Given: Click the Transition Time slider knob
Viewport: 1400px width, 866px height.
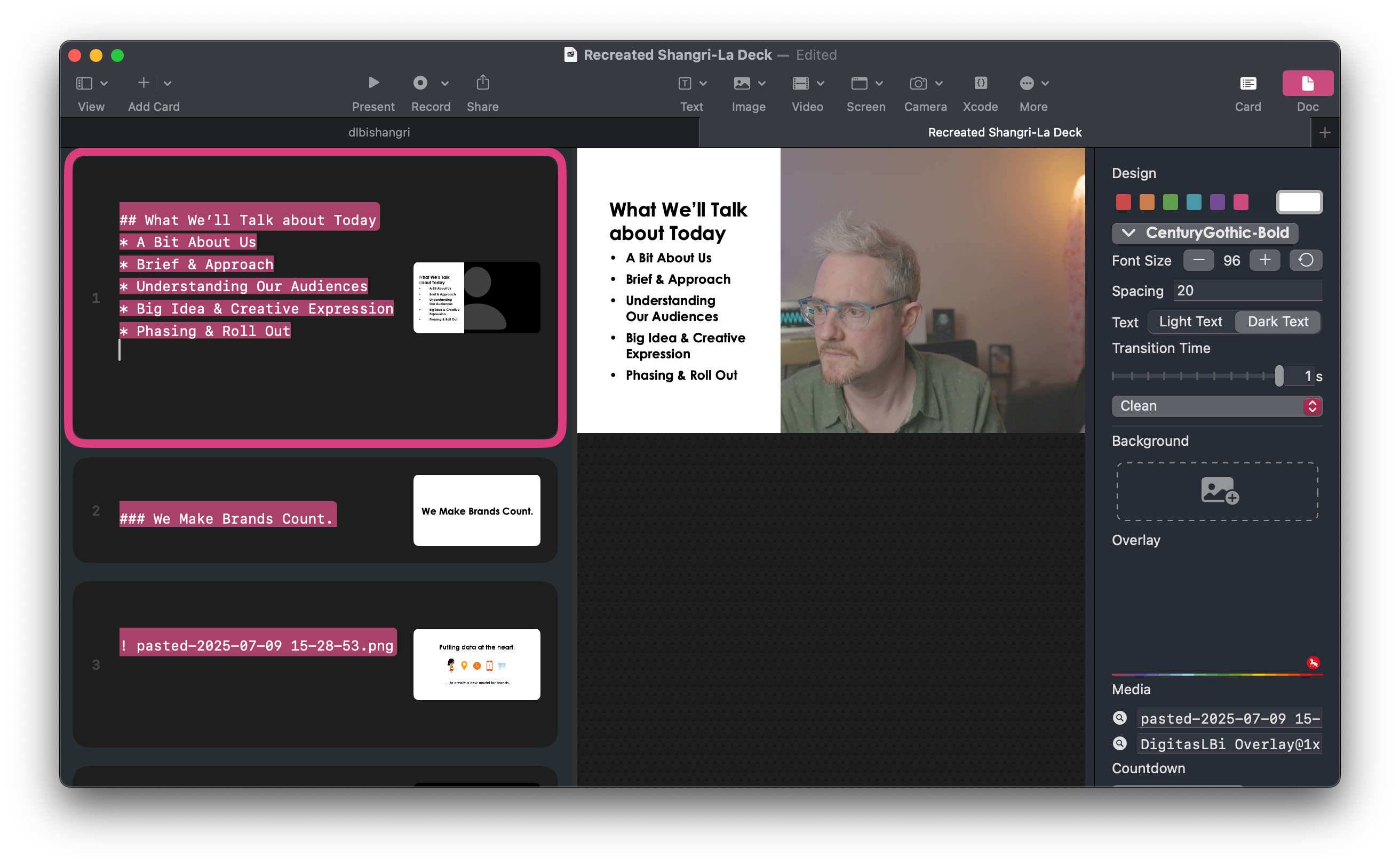Looking at the screenshot, I should (x=1278, y=376).
